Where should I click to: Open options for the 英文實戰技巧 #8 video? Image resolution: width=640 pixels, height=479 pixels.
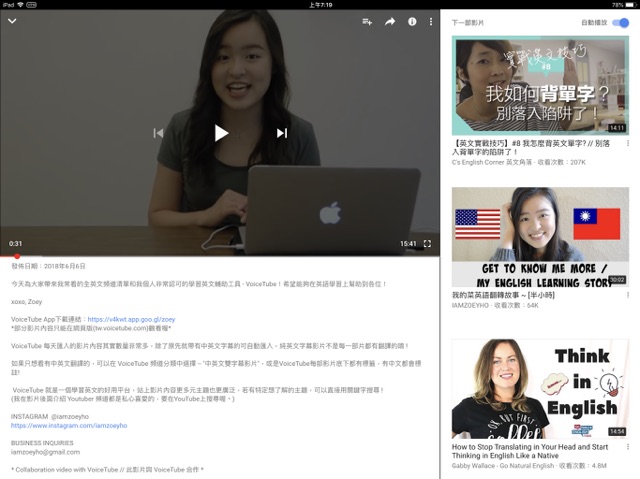[627, 144]
